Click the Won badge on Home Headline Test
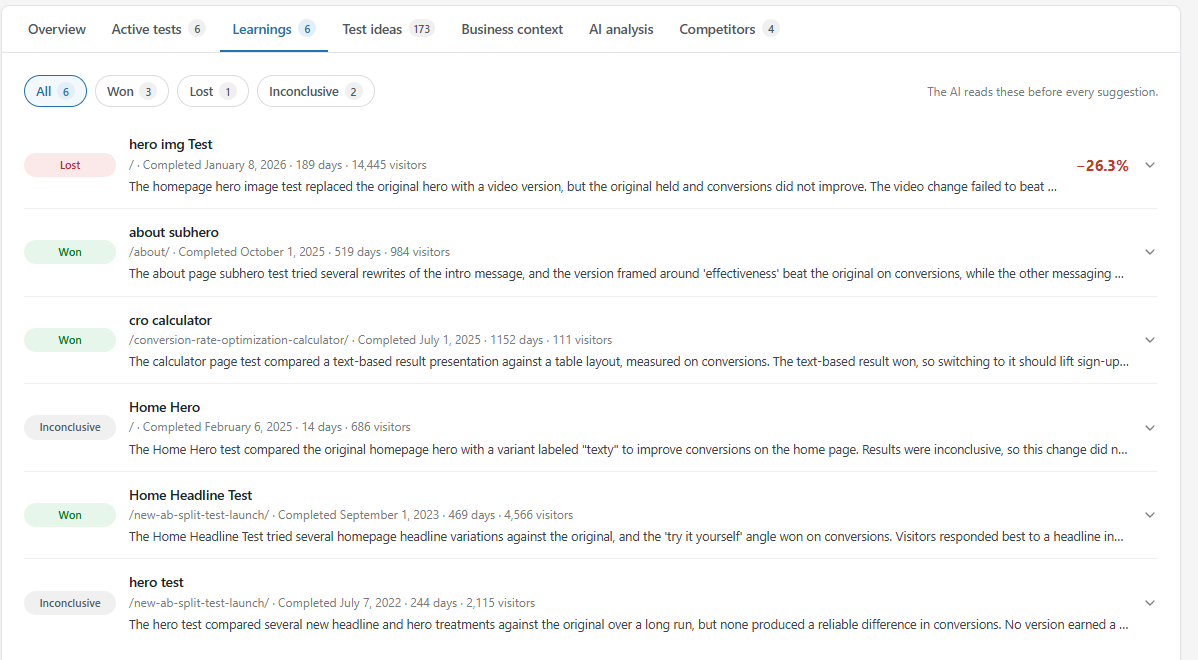 (70, 515)
